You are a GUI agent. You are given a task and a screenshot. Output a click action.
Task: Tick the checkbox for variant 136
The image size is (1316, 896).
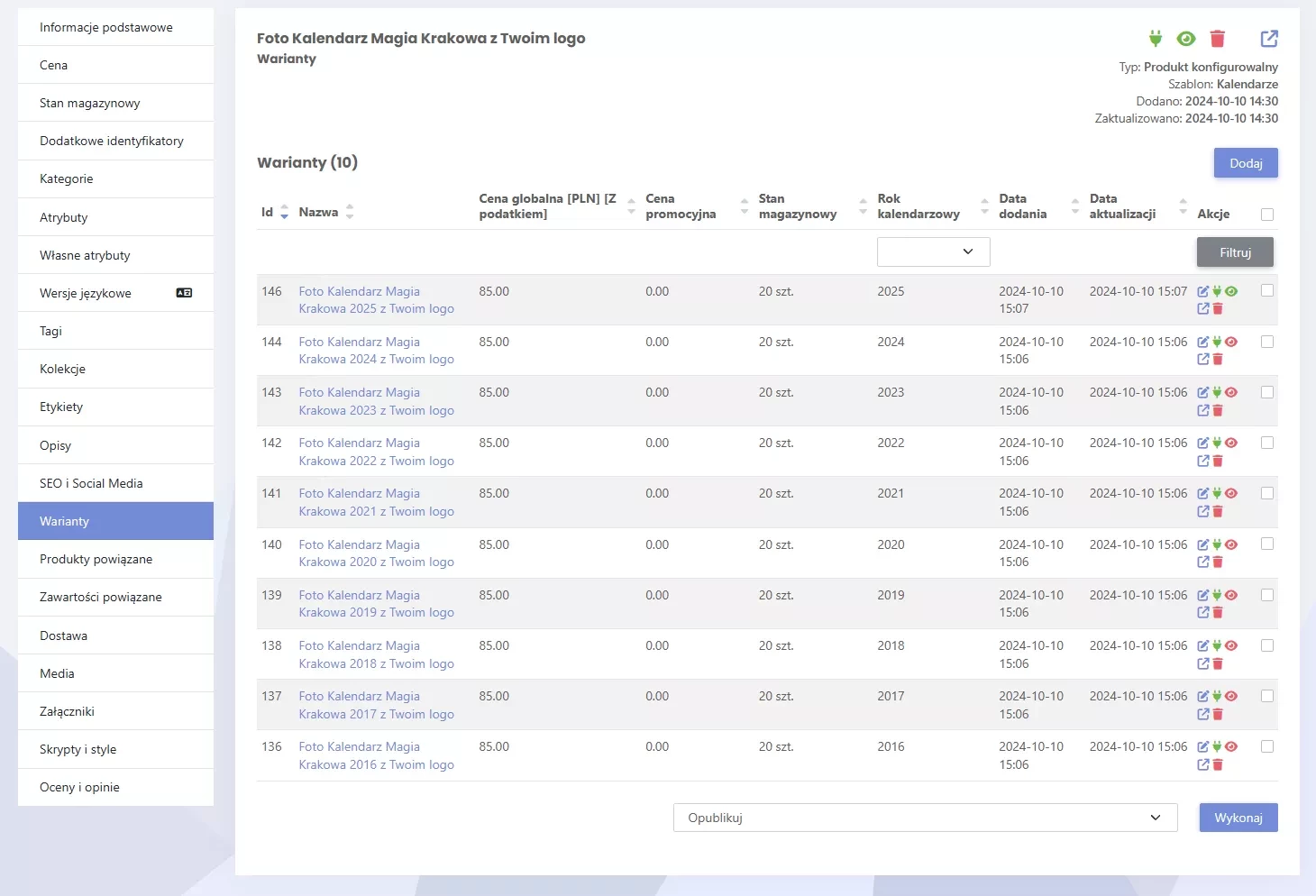point(1267,746)
